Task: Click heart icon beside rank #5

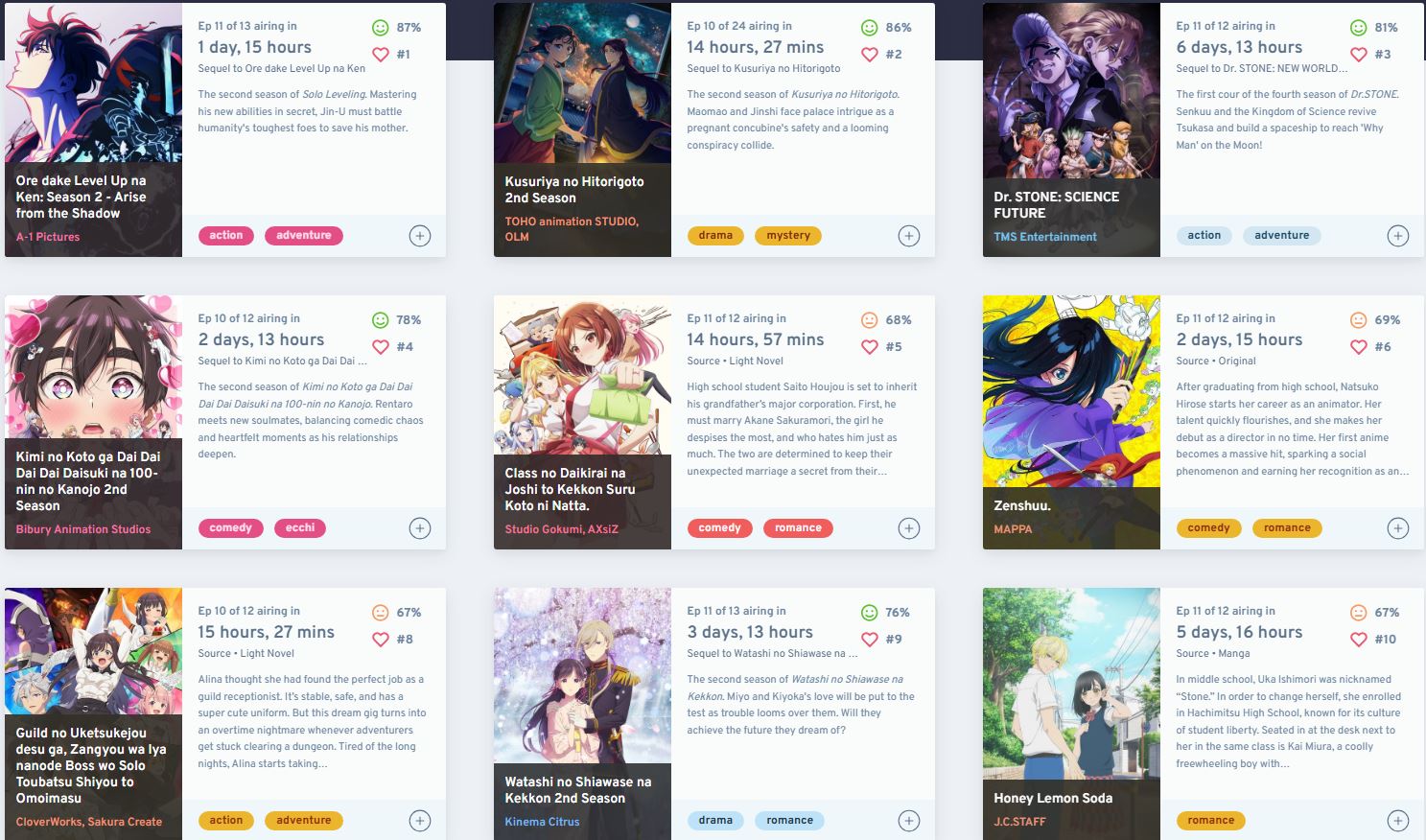Action: (870, 347)
